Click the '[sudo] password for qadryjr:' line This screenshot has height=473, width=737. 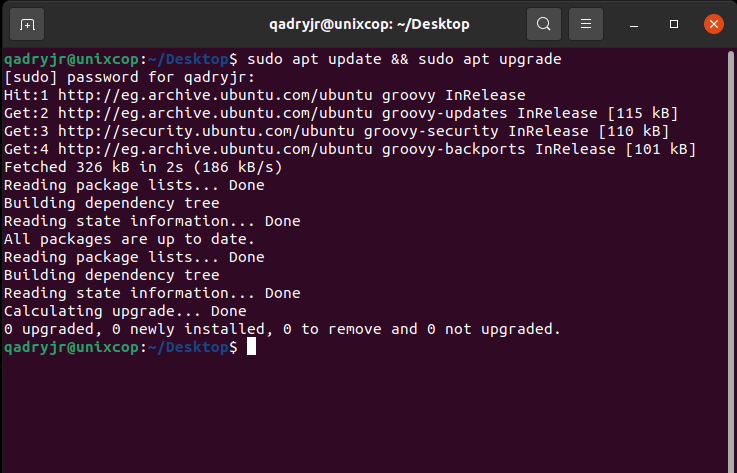[x=129, y=77]
